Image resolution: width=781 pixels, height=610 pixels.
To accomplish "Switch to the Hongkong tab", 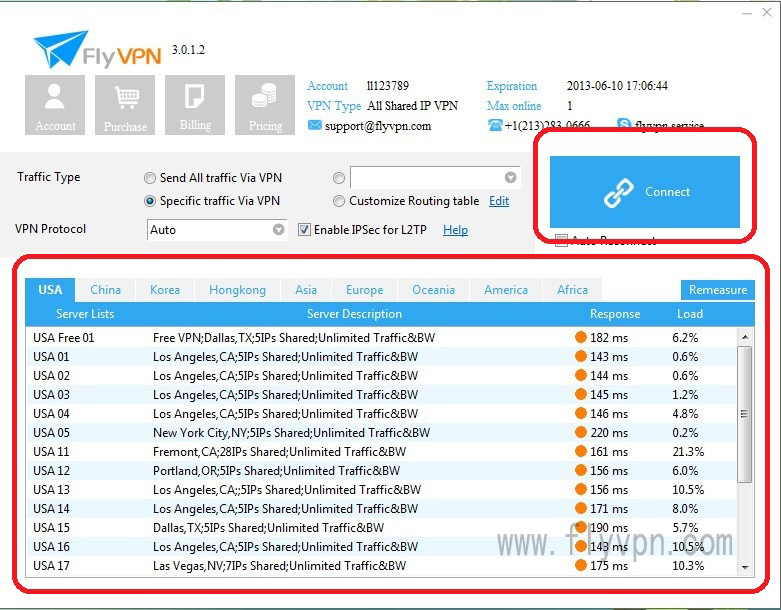I will [237, 290].
